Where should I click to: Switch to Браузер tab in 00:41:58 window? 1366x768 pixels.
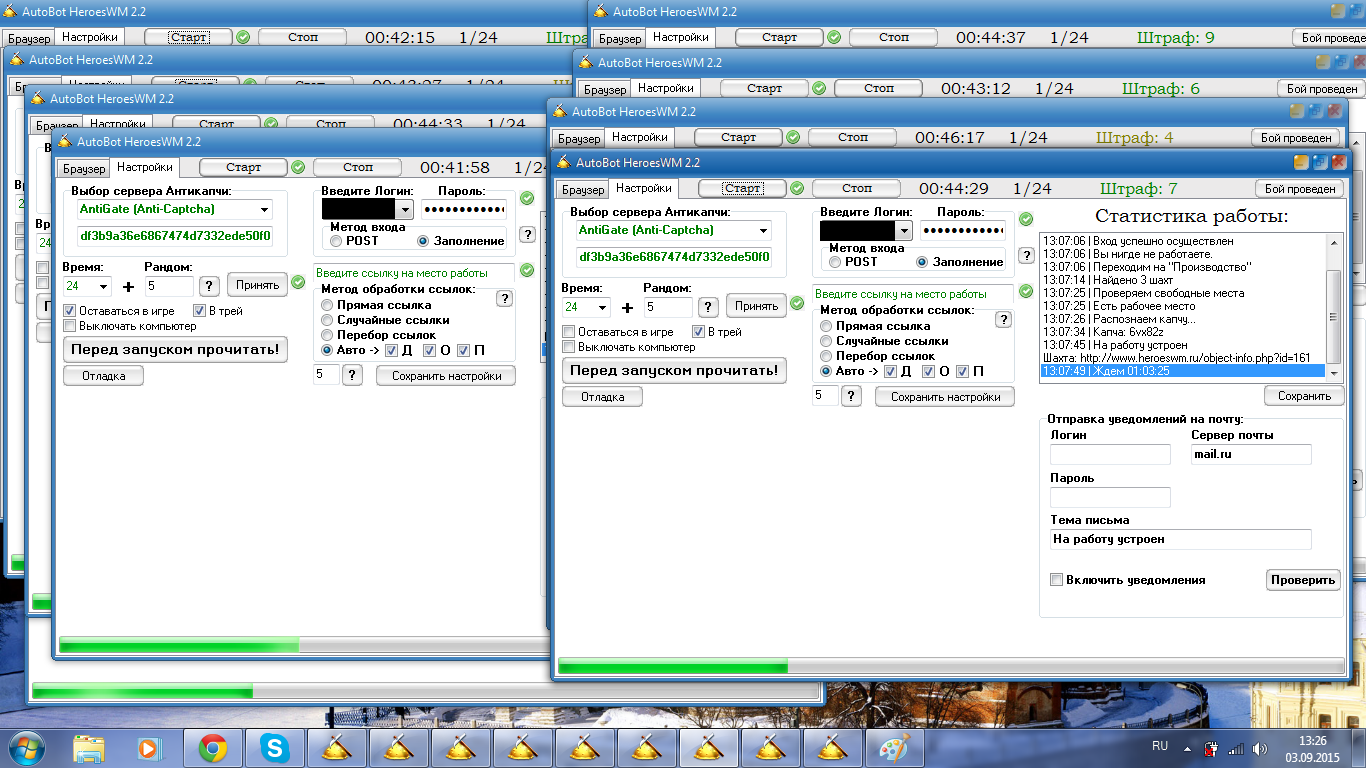(x=82, y=168)
